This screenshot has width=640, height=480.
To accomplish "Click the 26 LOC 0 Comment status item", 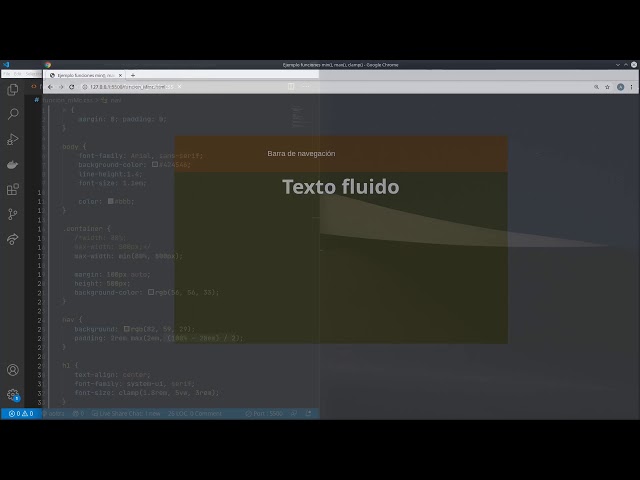I will (195, 414).
